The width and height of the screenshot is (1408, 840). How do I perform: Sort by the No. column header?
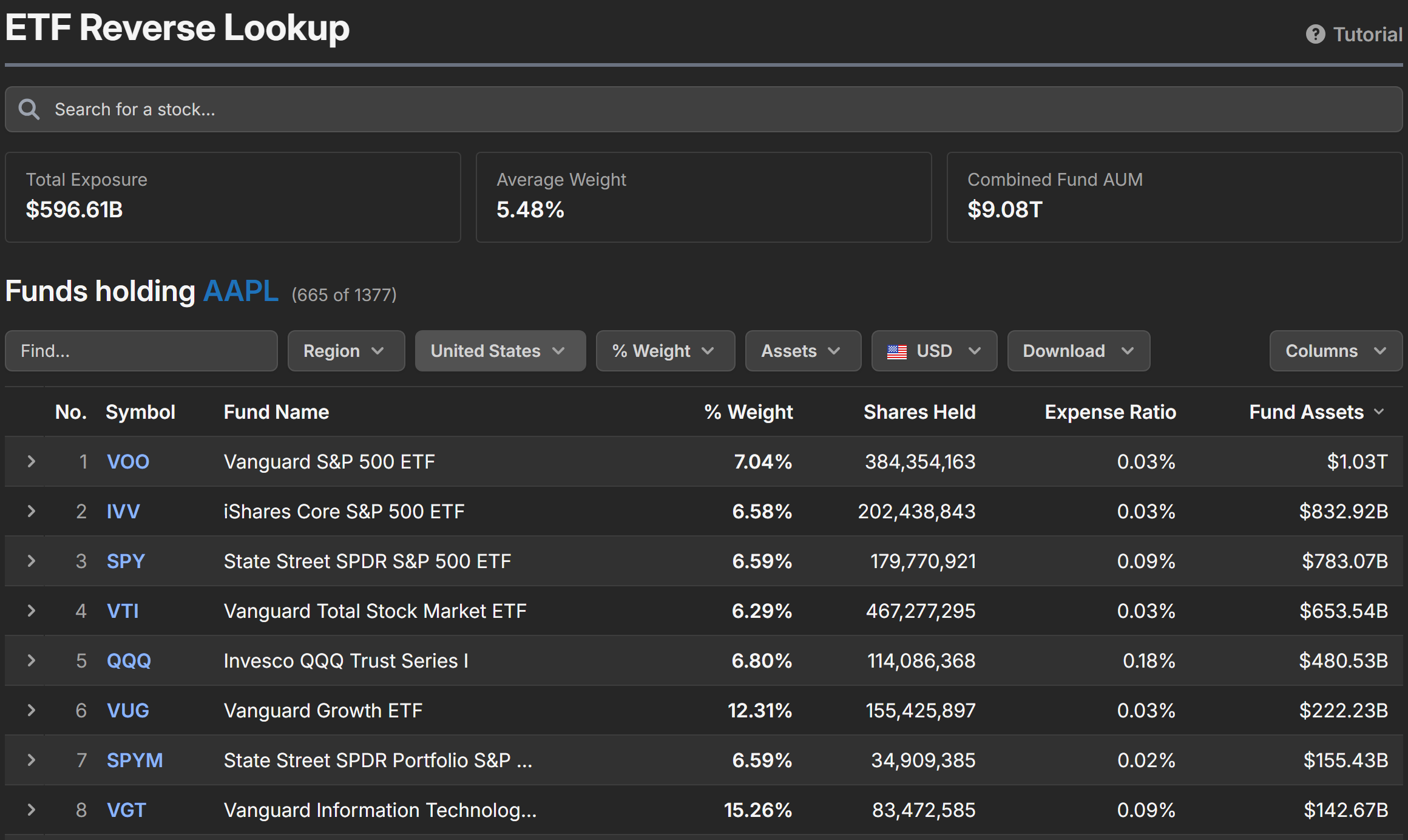click(x=71, y=412)
